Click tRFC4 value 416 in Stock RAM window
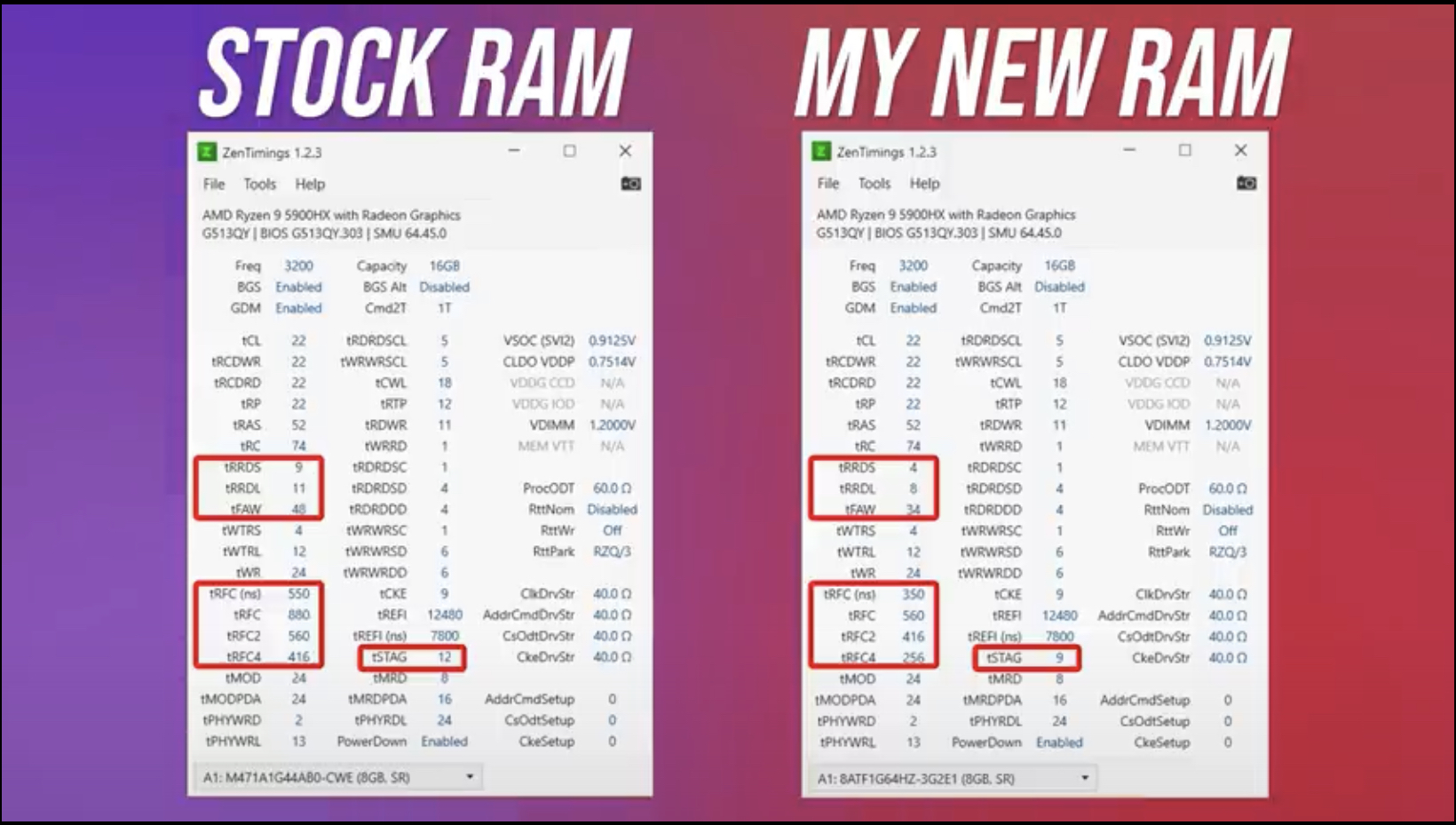This screenshot has width=1456, height=825. [298, 657]
